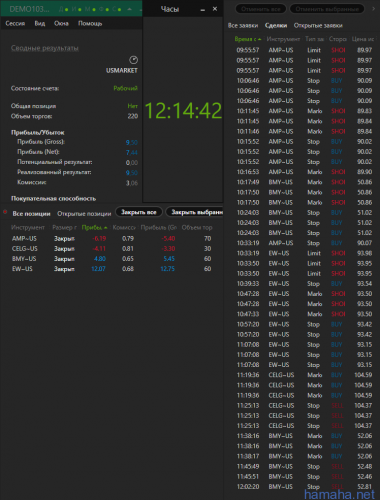Click the gauge icon above USMARKET

pos(133,60)
